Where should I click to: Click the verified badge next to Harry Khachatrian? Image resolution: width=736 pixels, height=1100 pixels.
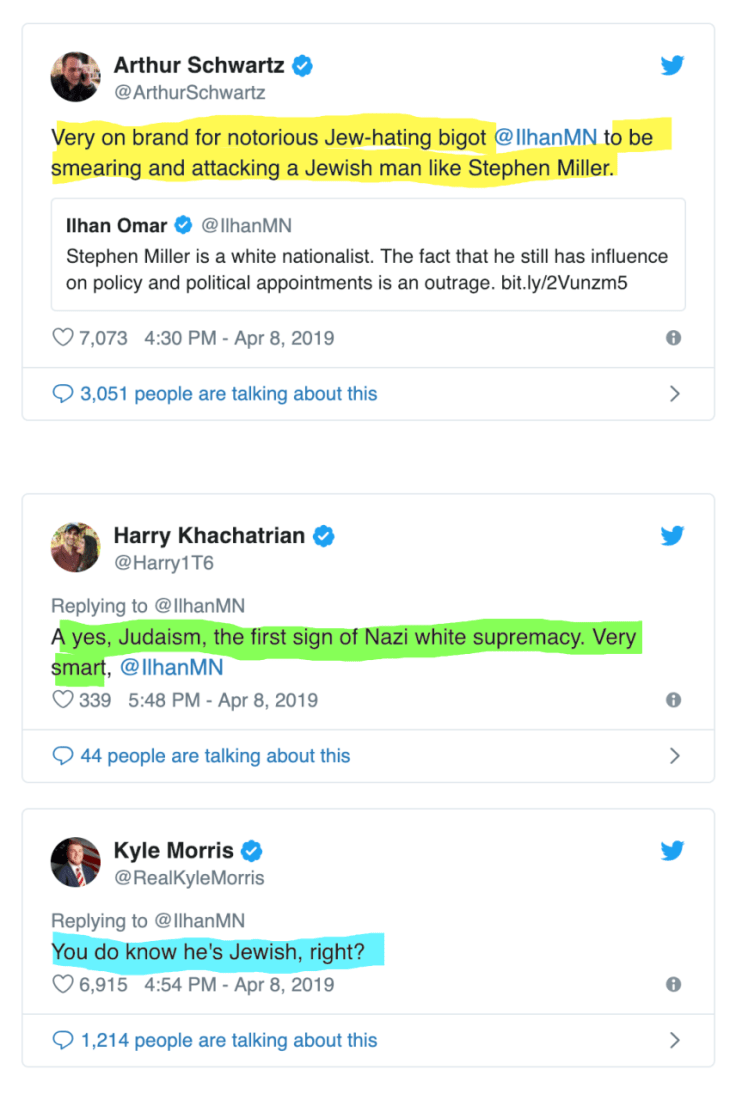(x=323, y=536)
